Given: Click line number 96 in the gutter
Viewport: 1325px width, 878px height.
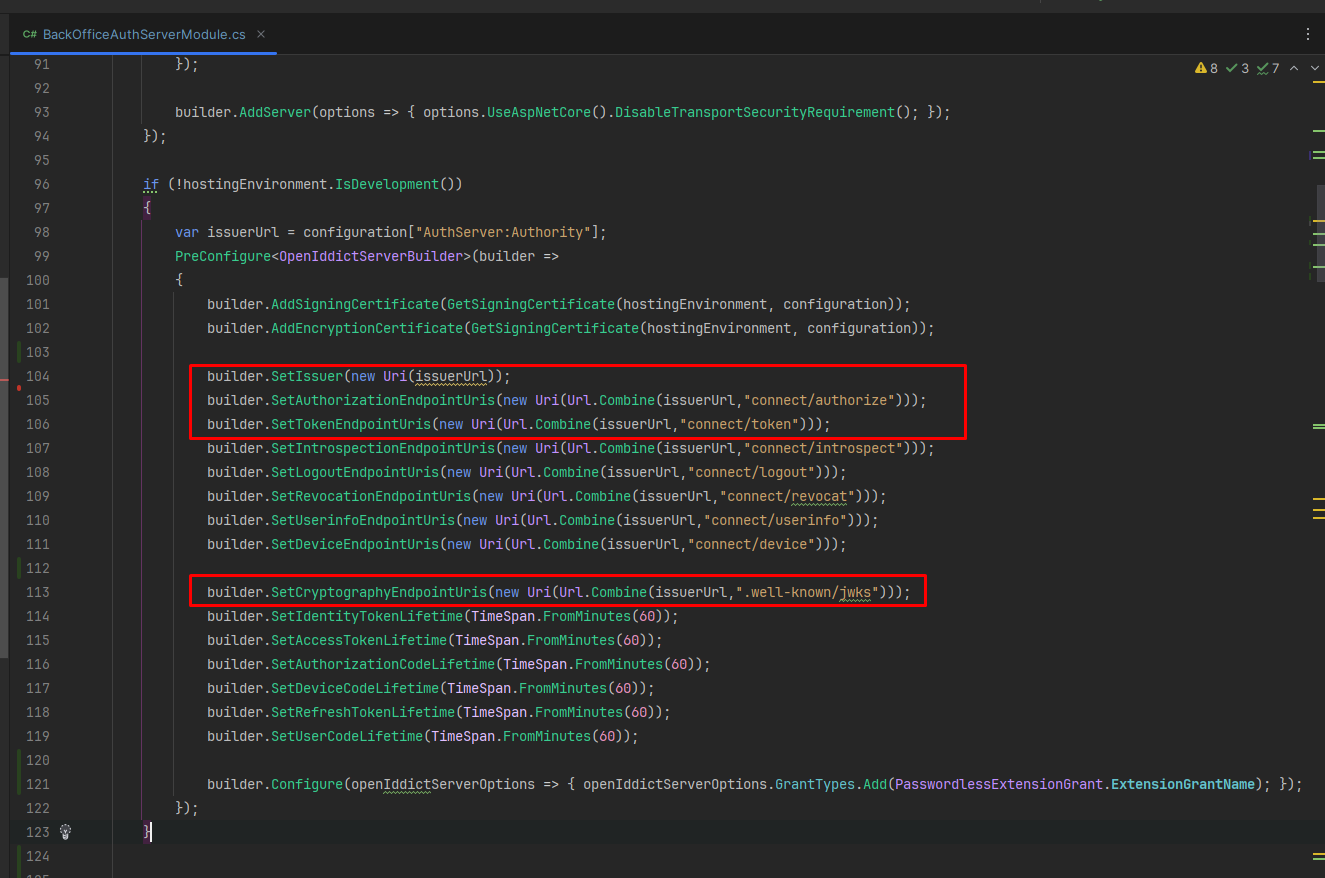Looking at the screenshot, I should point(41,184).
